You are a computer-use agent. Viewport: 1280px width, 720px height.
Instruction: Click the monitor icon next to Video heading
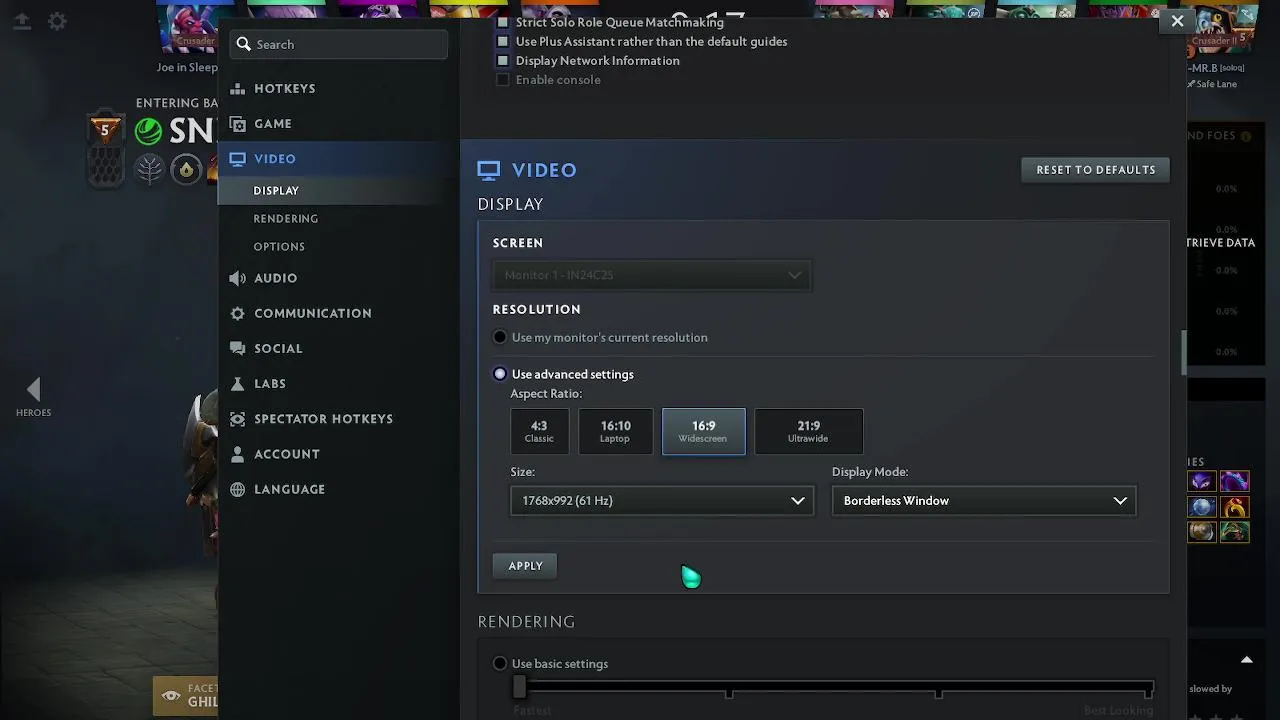488,170
